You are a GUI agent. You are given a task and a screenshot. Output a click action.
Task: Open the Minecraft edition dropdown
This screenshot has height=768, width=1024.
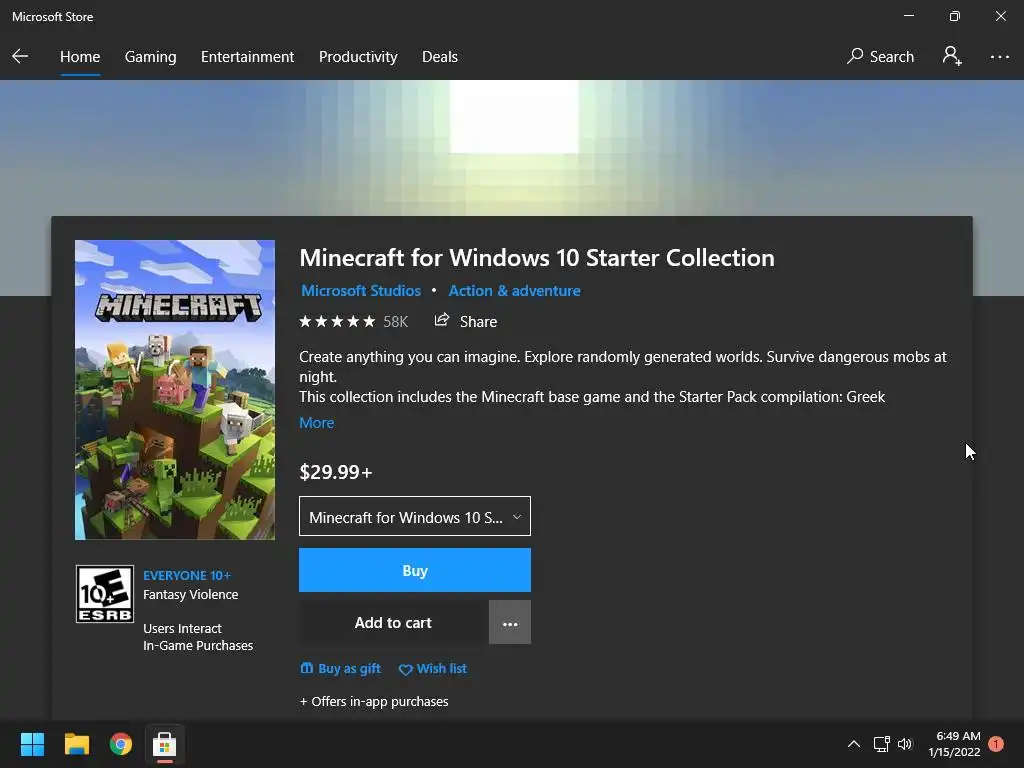tap(415, 517)
